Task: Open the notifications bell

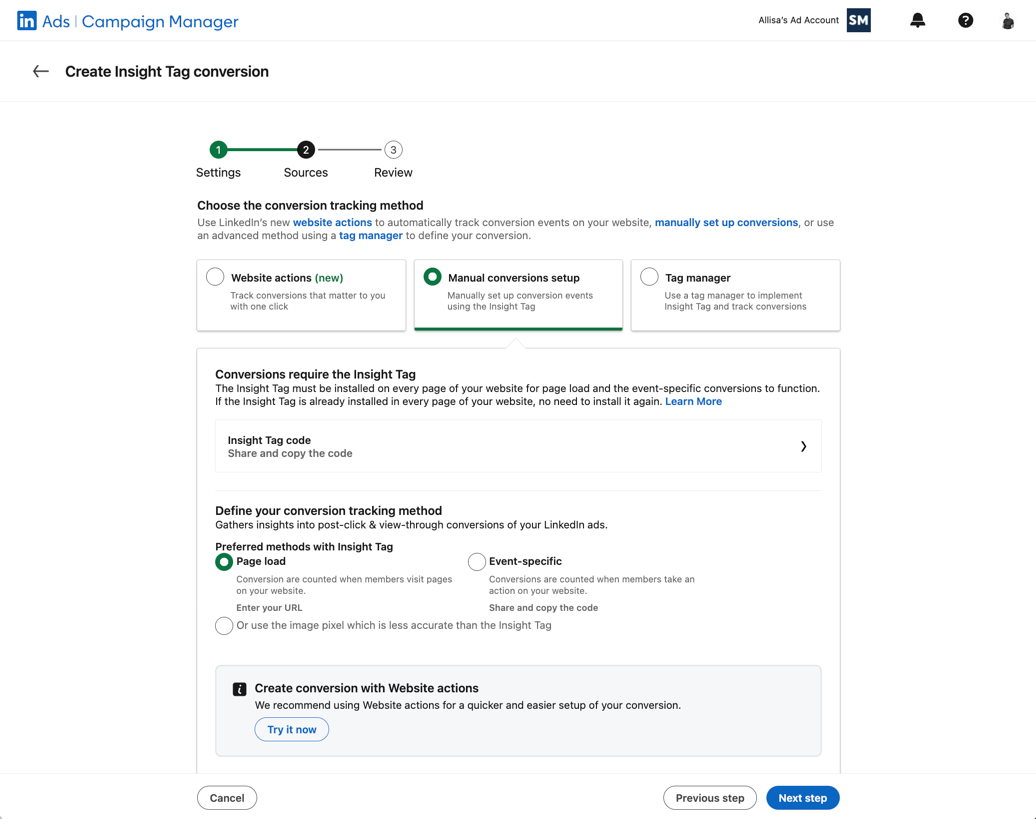Action: [x=917, y=20]
